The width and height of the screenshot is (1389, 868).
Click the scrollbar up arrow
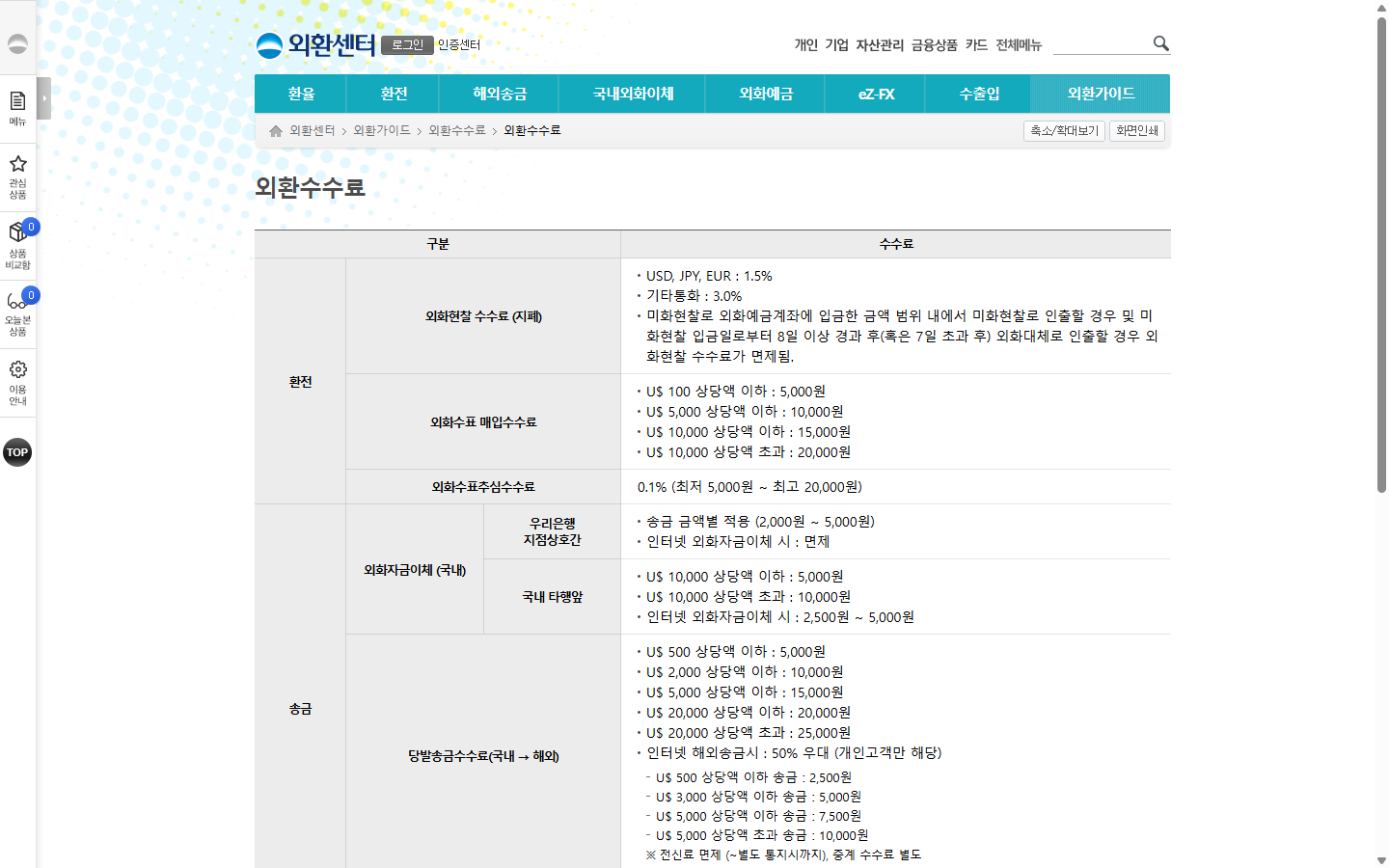1381,8
